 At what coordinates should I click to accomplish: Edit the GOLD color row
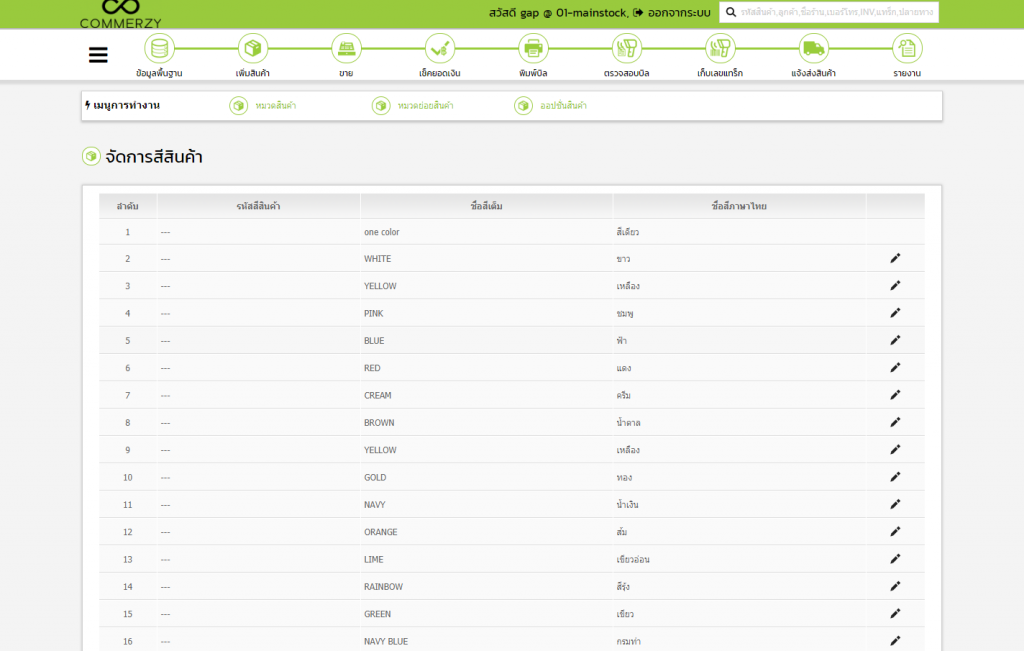click(895, 477)
